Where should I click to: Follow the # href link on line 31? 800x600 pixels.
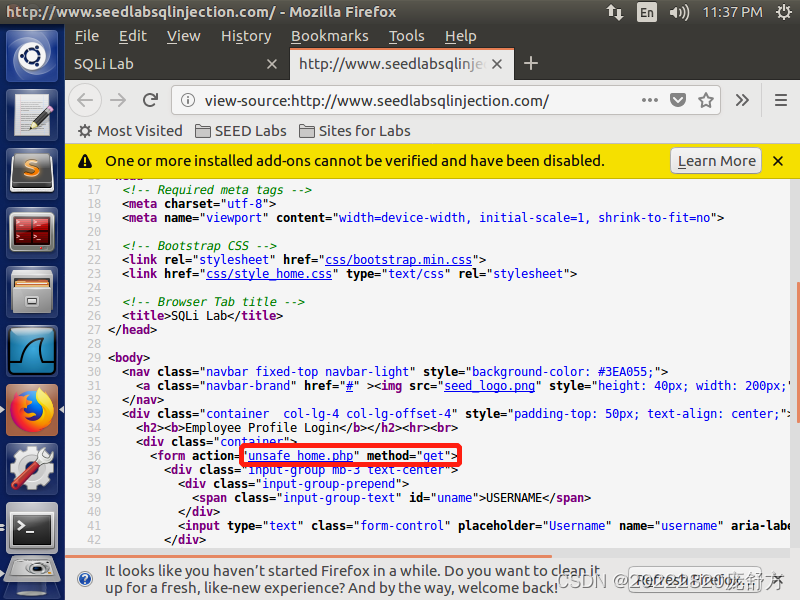point(349,386)
